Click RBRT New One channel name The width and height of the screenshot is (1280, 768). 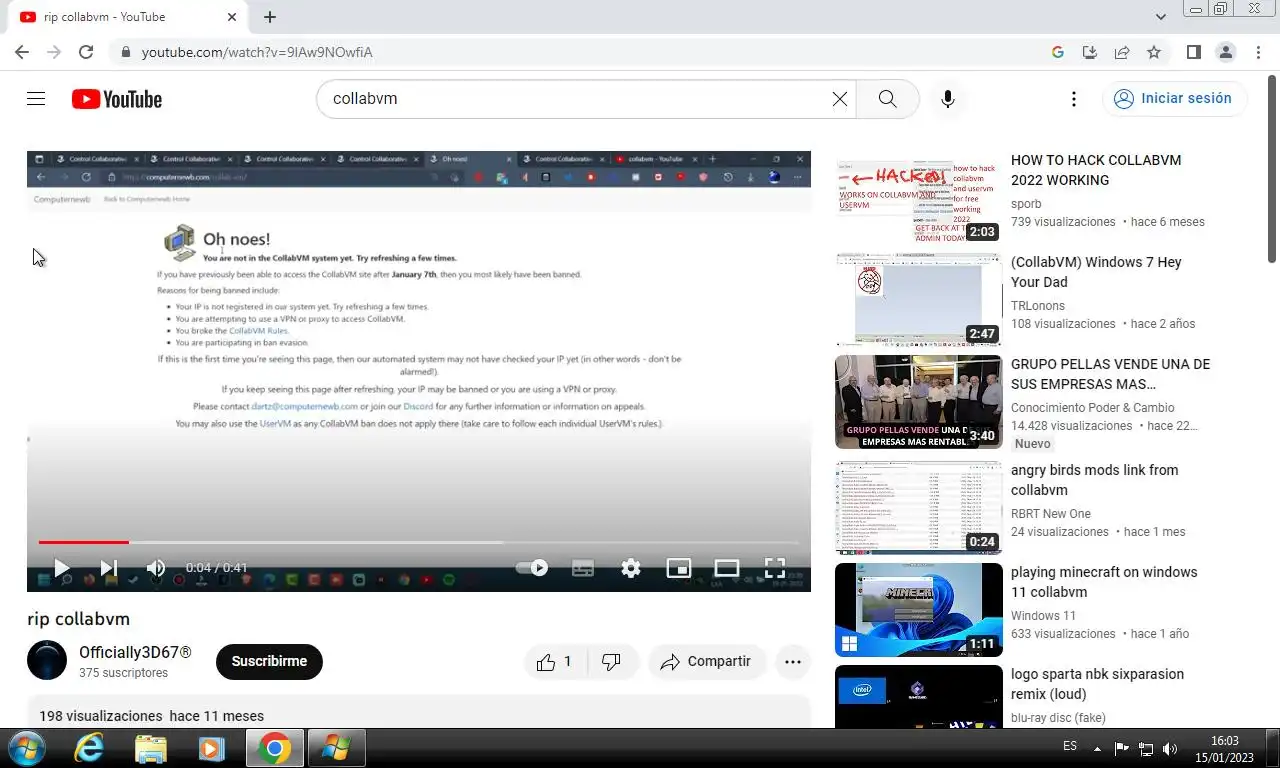[1051, 514]
